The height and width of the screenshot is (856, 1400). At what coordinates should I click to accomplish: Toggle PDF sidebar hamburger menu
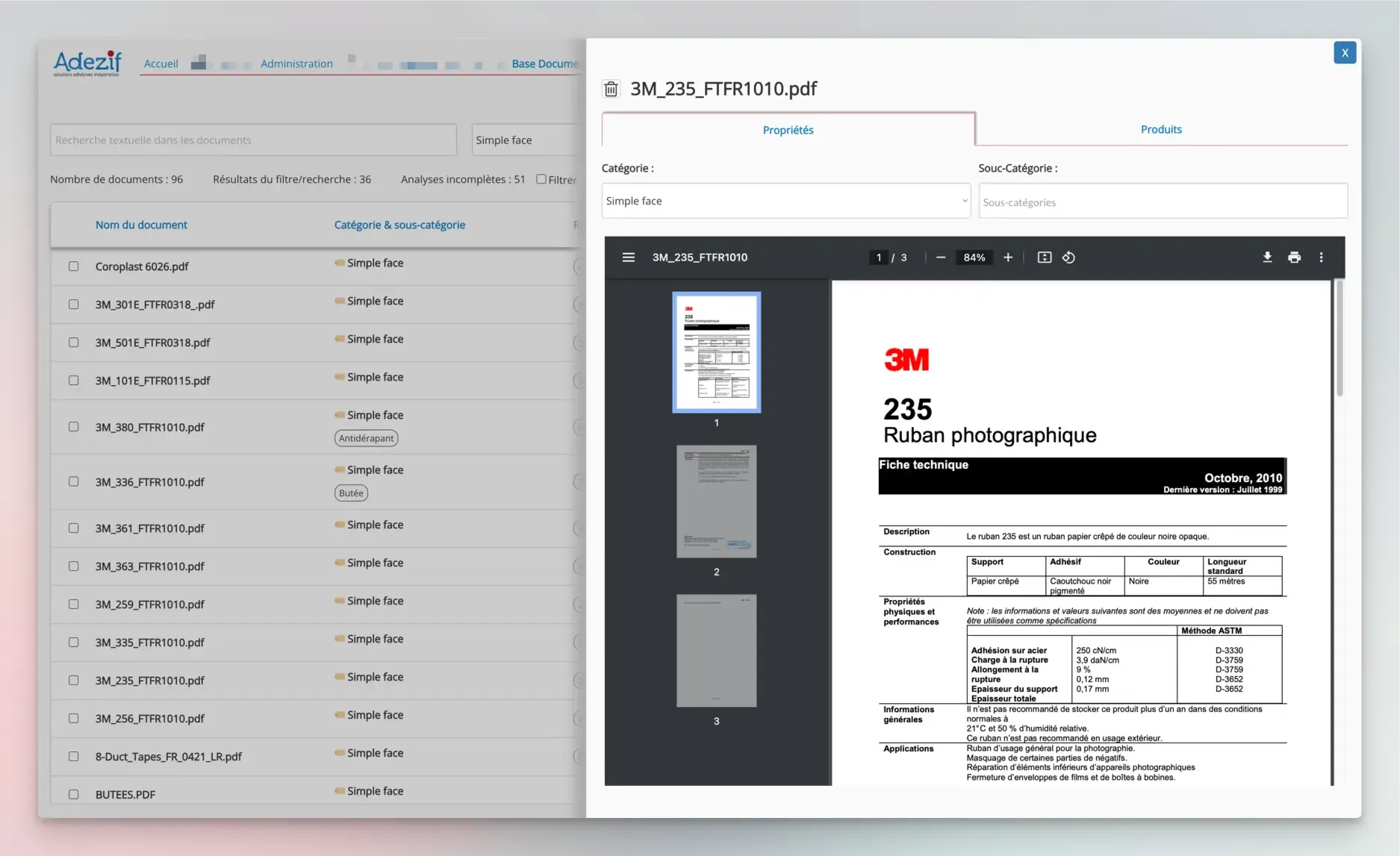tap(629, 257)
